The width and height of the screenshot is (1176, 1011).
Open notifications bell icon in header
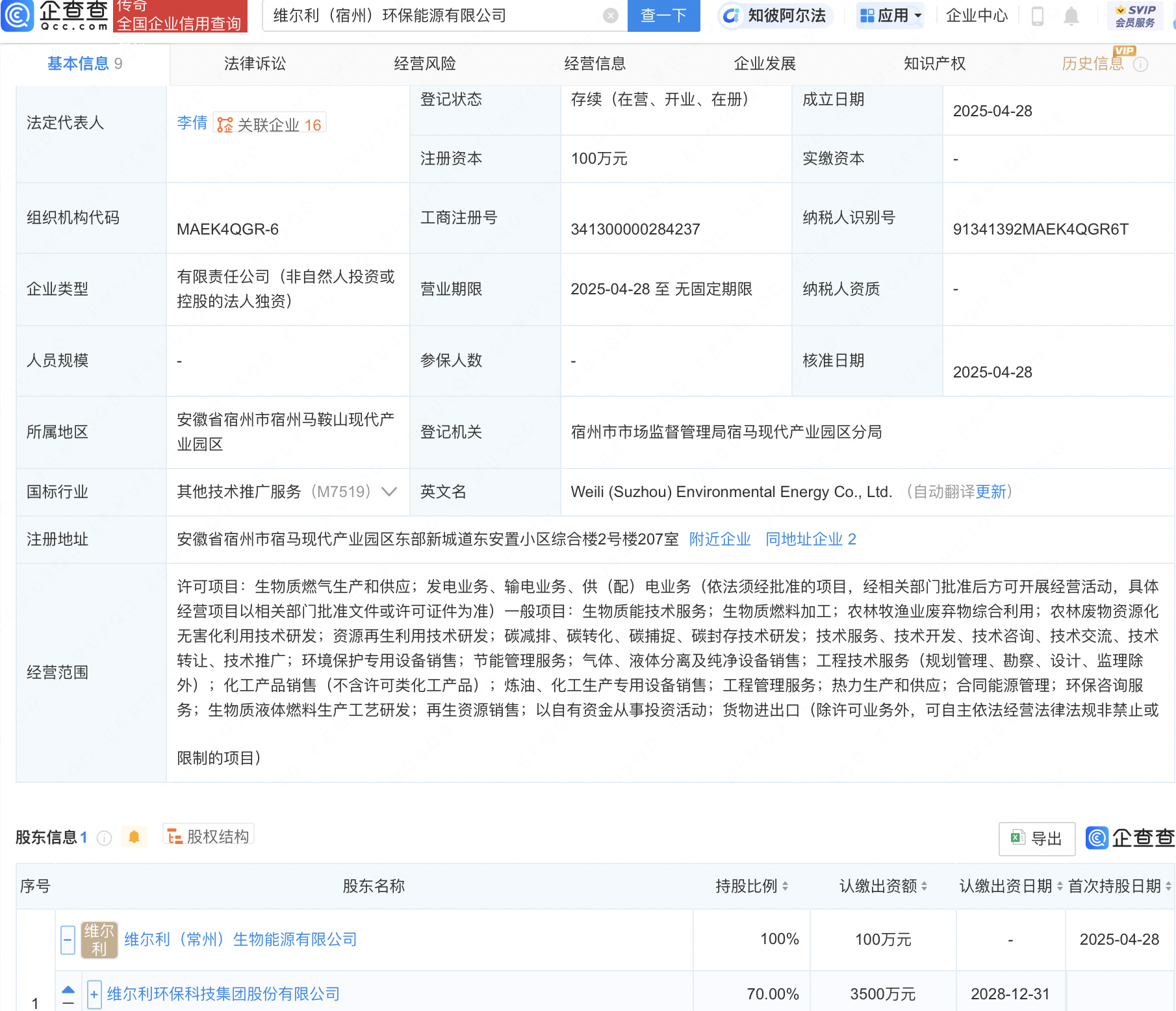pyautogui.click(x=1071, y=16)
